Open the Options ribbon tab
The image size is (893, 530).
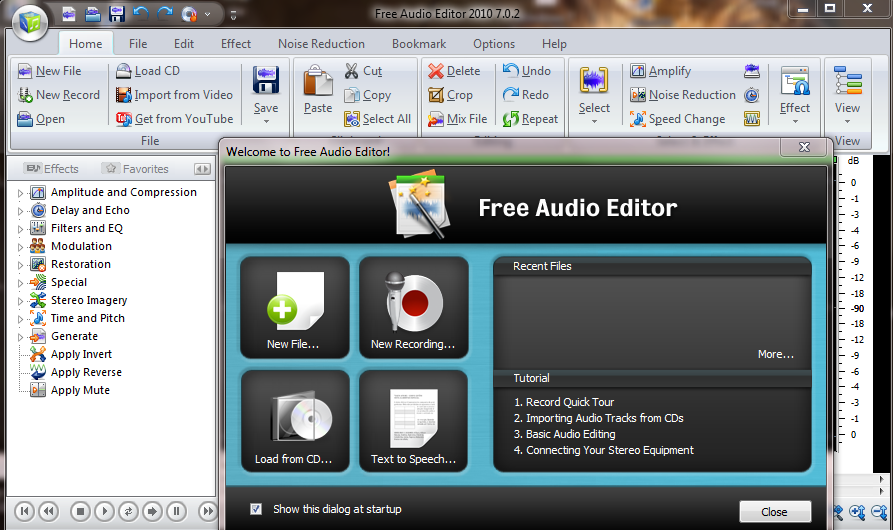(x=494, y=44)
